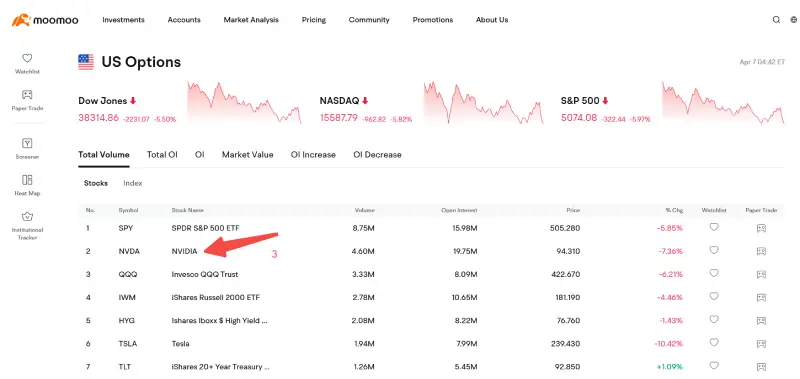Click the TLT change +1.09%

(x=670, y=367)
